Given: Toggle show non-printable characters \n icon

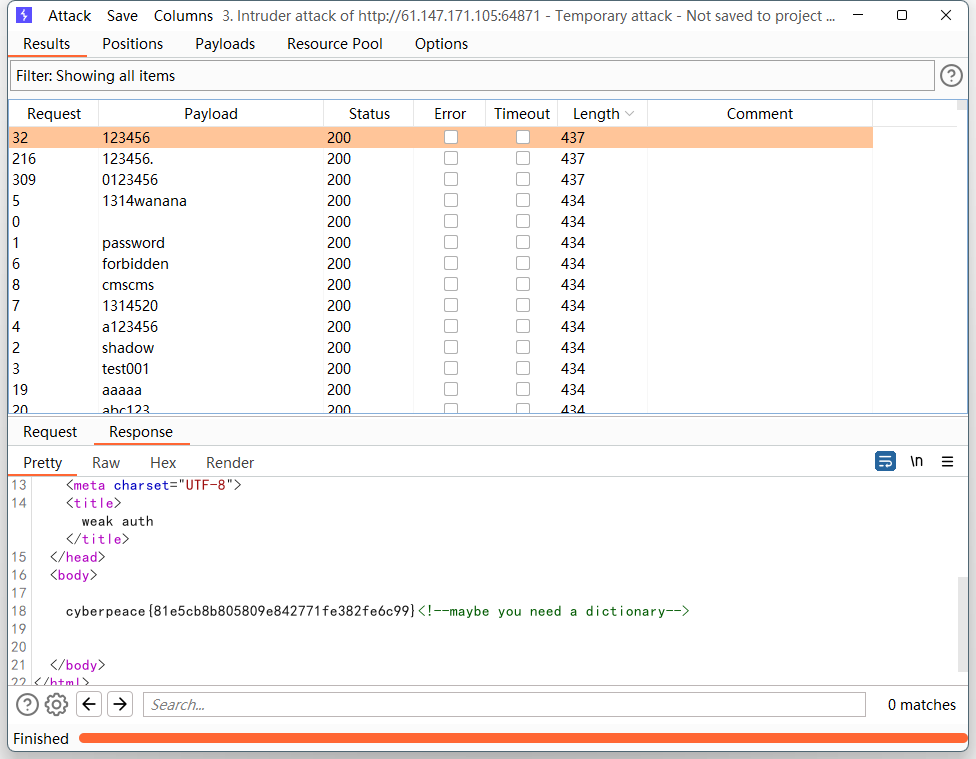Looking at the screenshot, I should click(x=916, y=461).
